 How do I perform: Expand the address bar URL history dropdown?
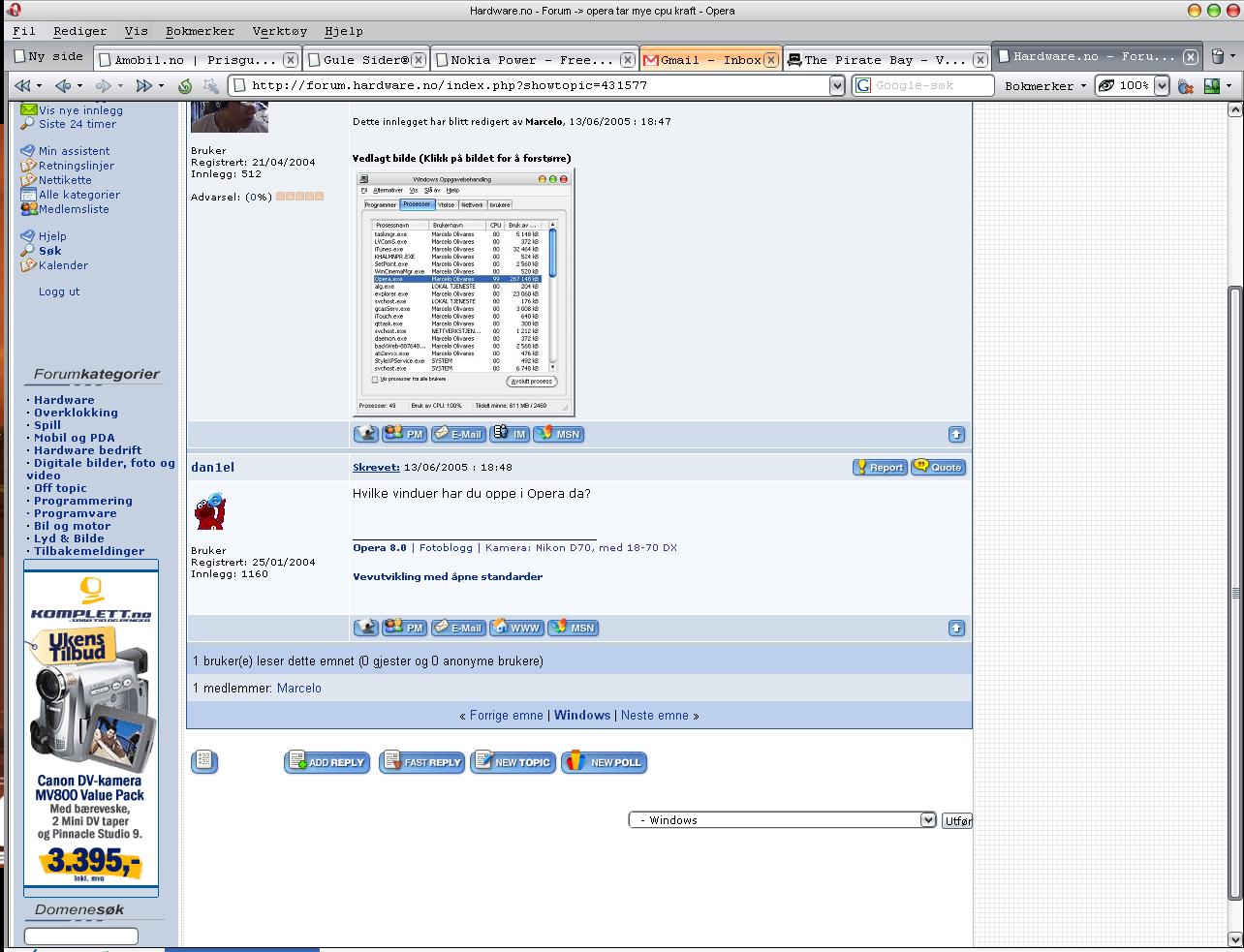(837, 86)
